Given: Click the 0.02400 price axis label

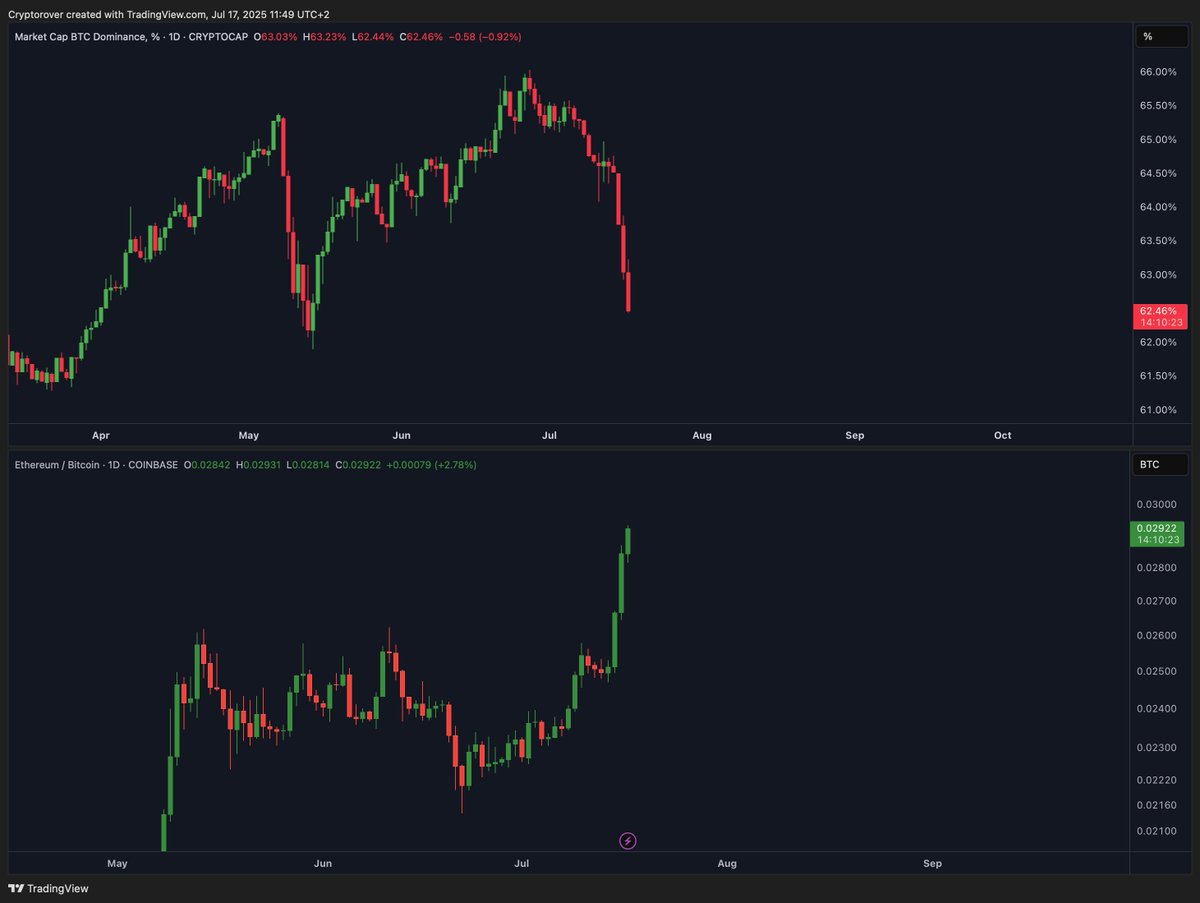Looking at the screenshot, I should tap(1157, 709).
